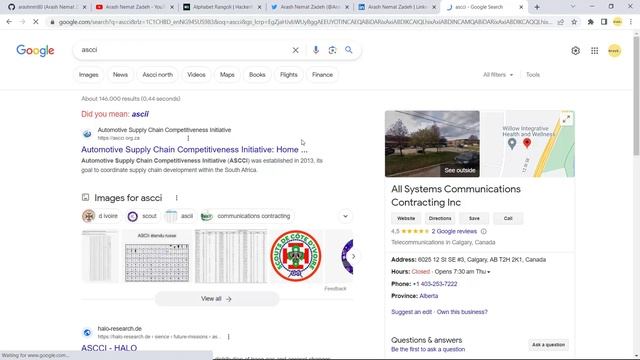
Task: Open the See outside street view photo
Action: point(432,144)
